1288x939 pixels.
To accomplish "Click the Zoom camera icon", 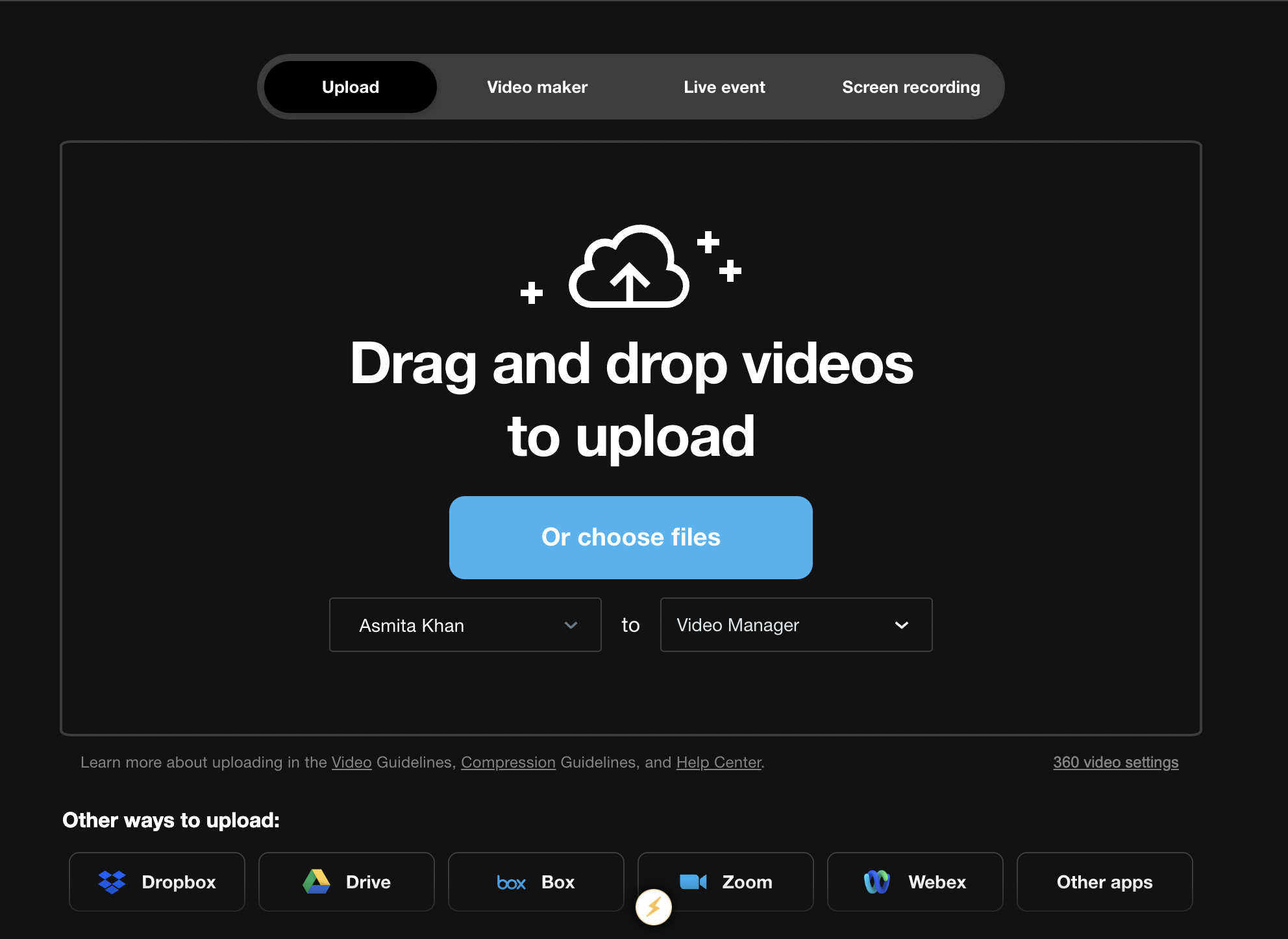I will point(694,882).
